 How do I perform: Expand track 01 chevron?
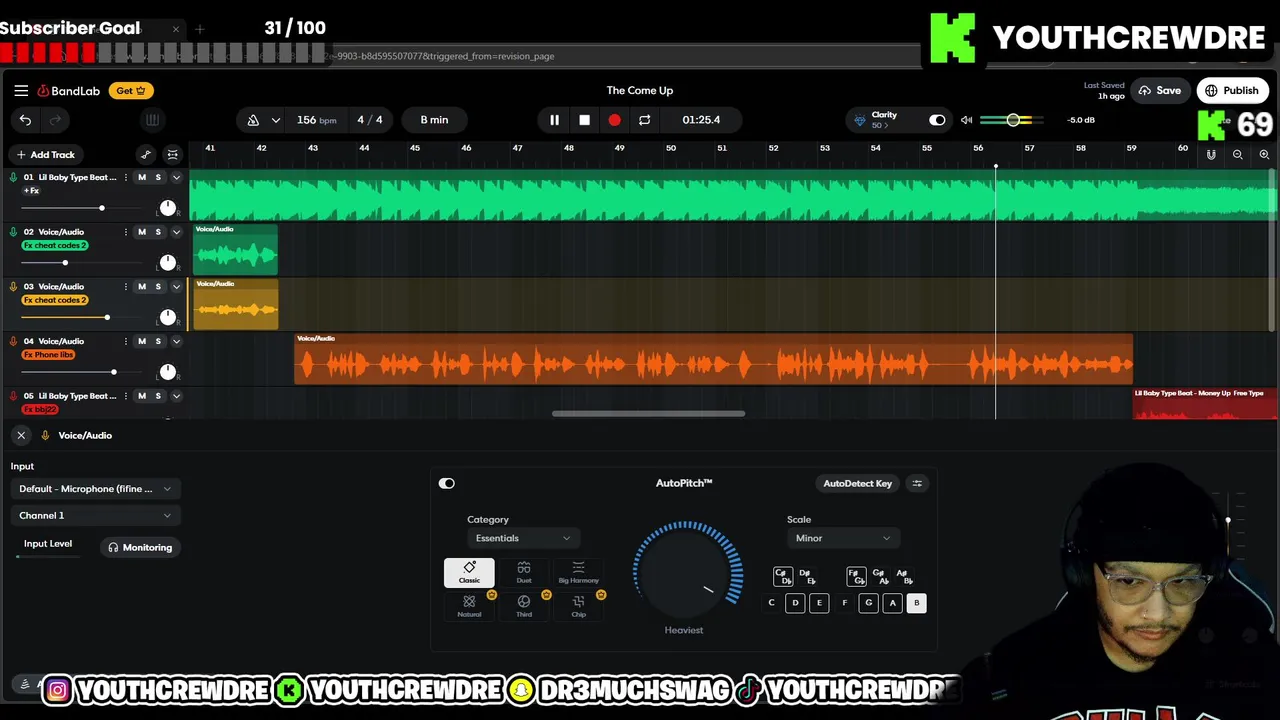click(176, 178)
